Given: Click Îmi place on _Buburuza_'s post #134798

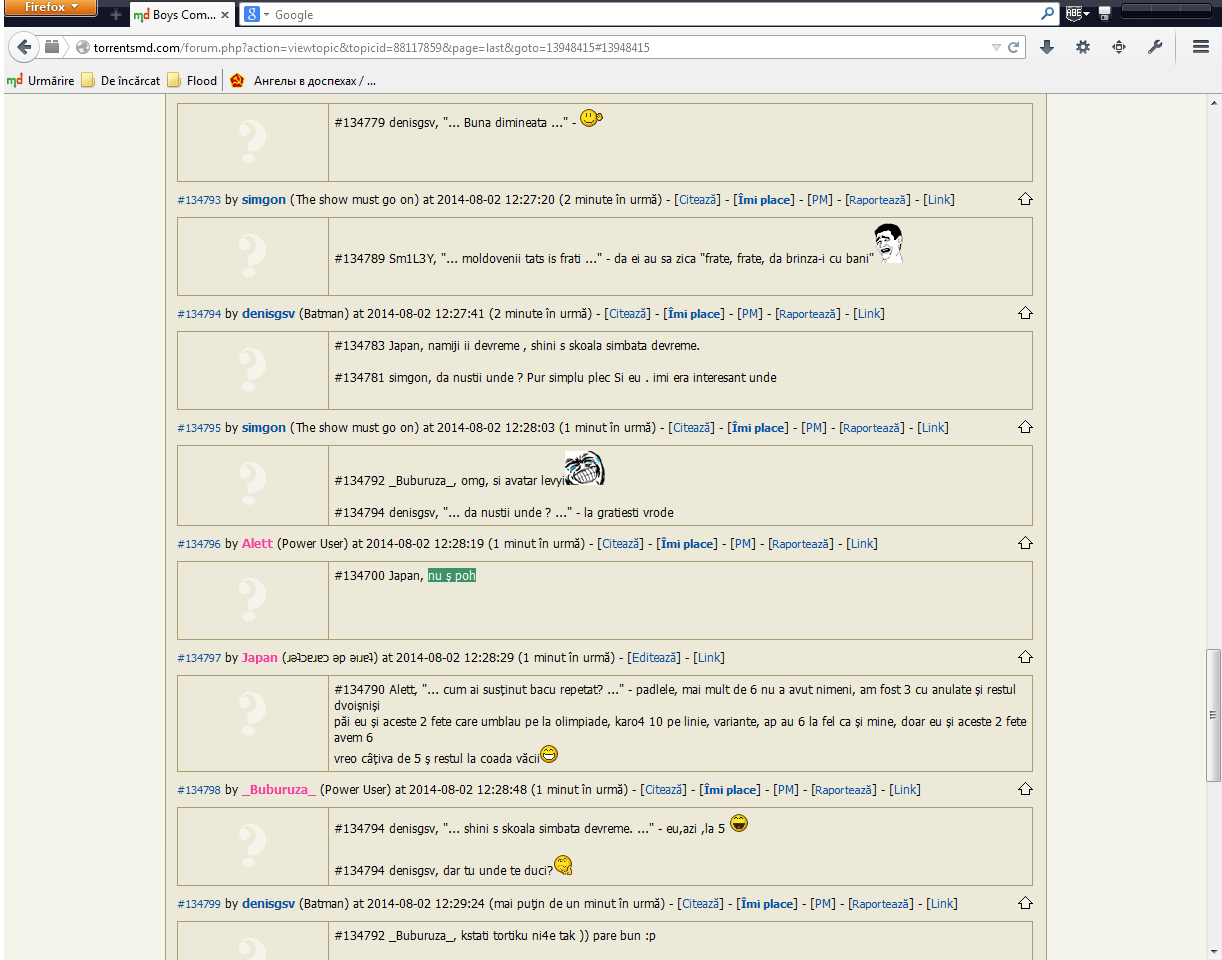Looking at the screenshot, I should (731, 790).
